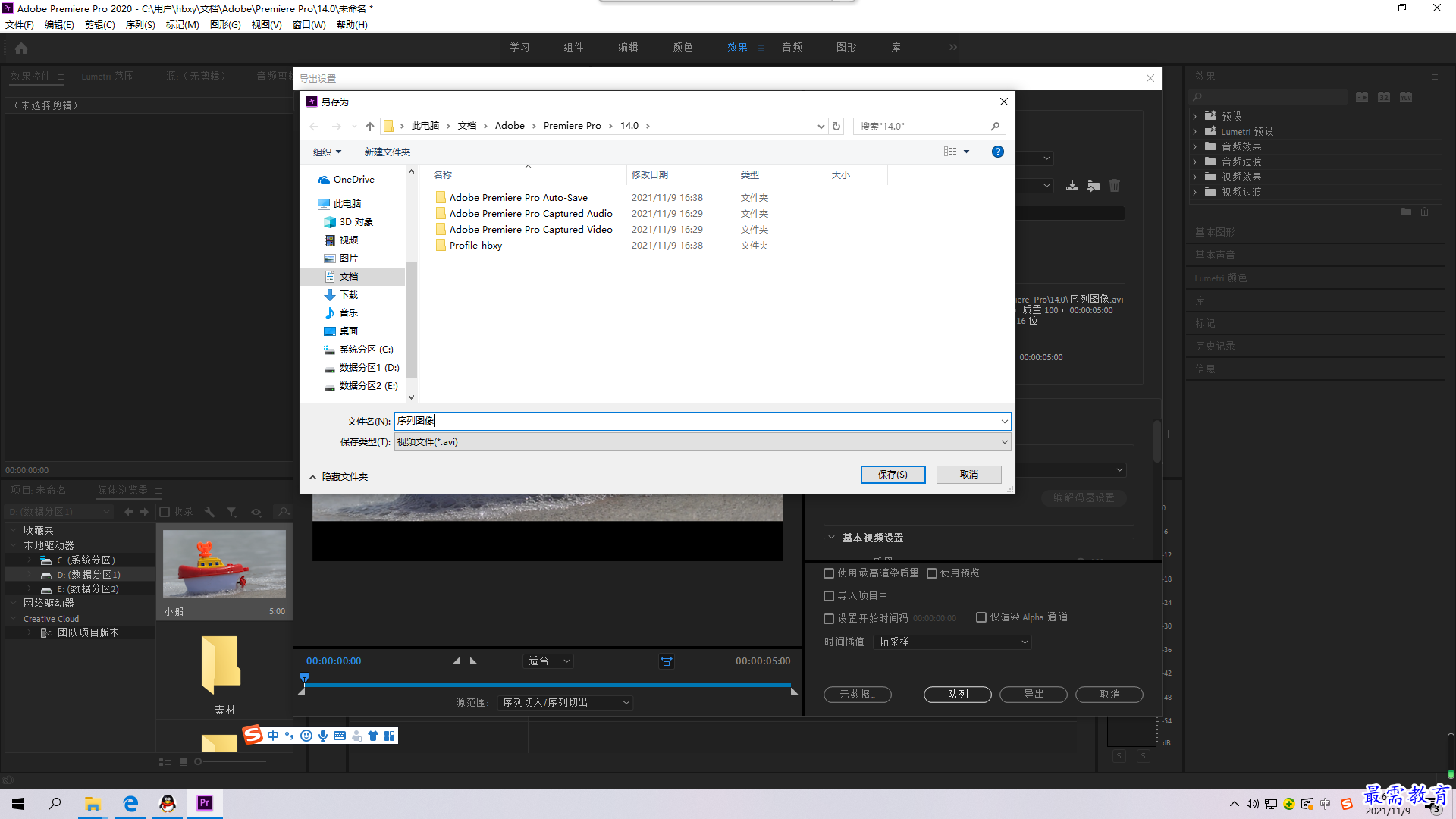The width and height of the screenshot is (1456, 819).
Task: Open 序列(S) menu
Action: tap(140, 25)
